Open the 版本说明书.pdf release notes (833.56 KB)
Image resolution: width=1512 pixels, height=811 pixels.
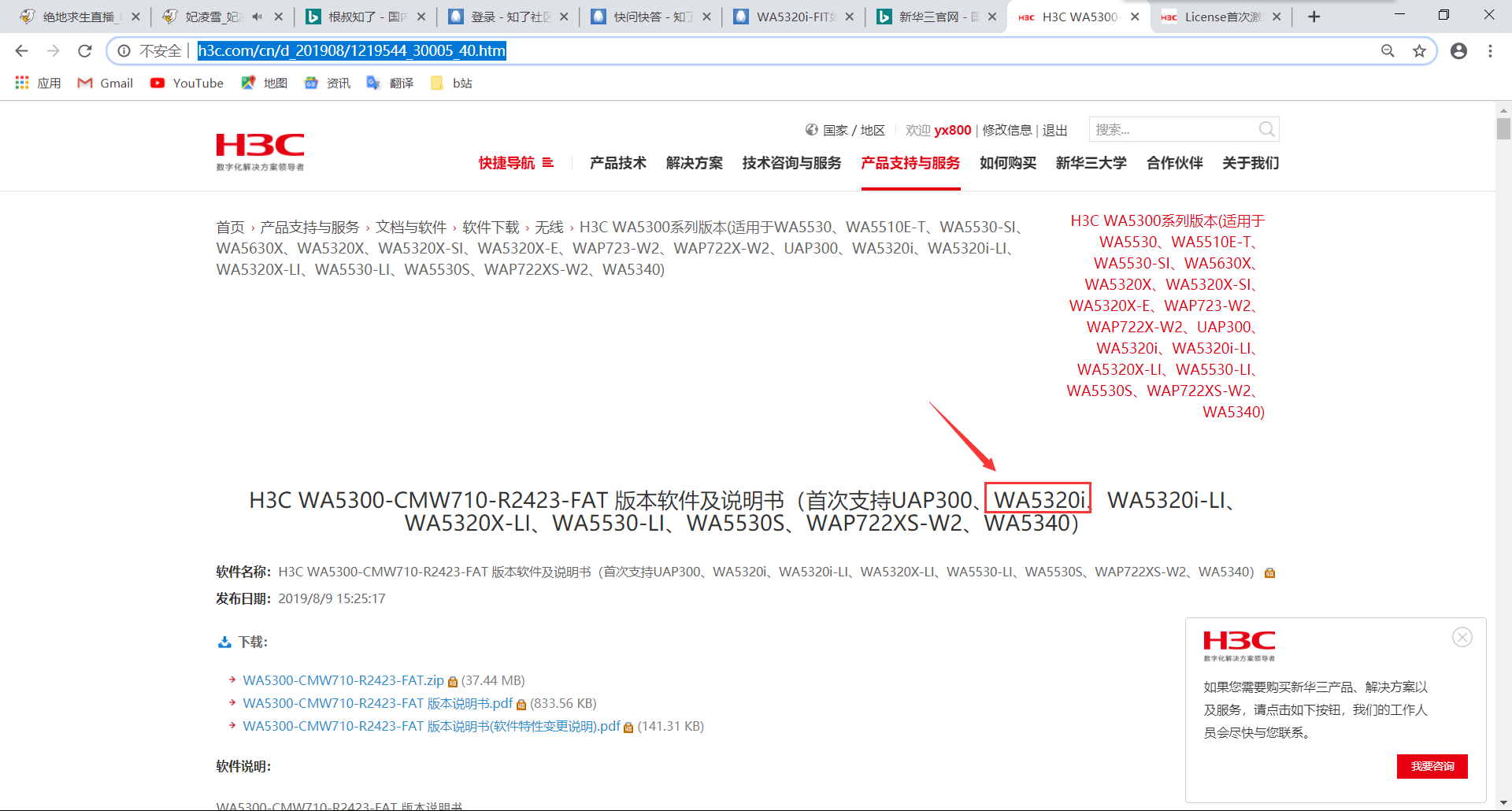[x=377, y=703]
